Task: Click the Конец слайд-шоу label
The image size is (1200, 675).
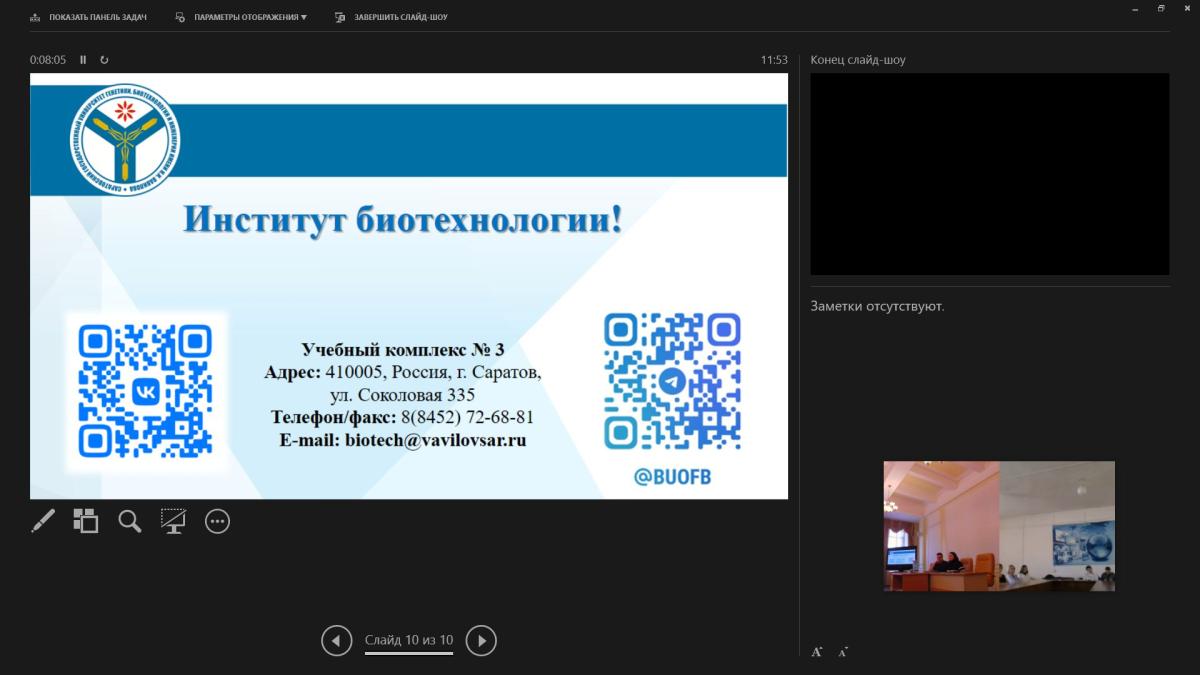Action: 858,60
